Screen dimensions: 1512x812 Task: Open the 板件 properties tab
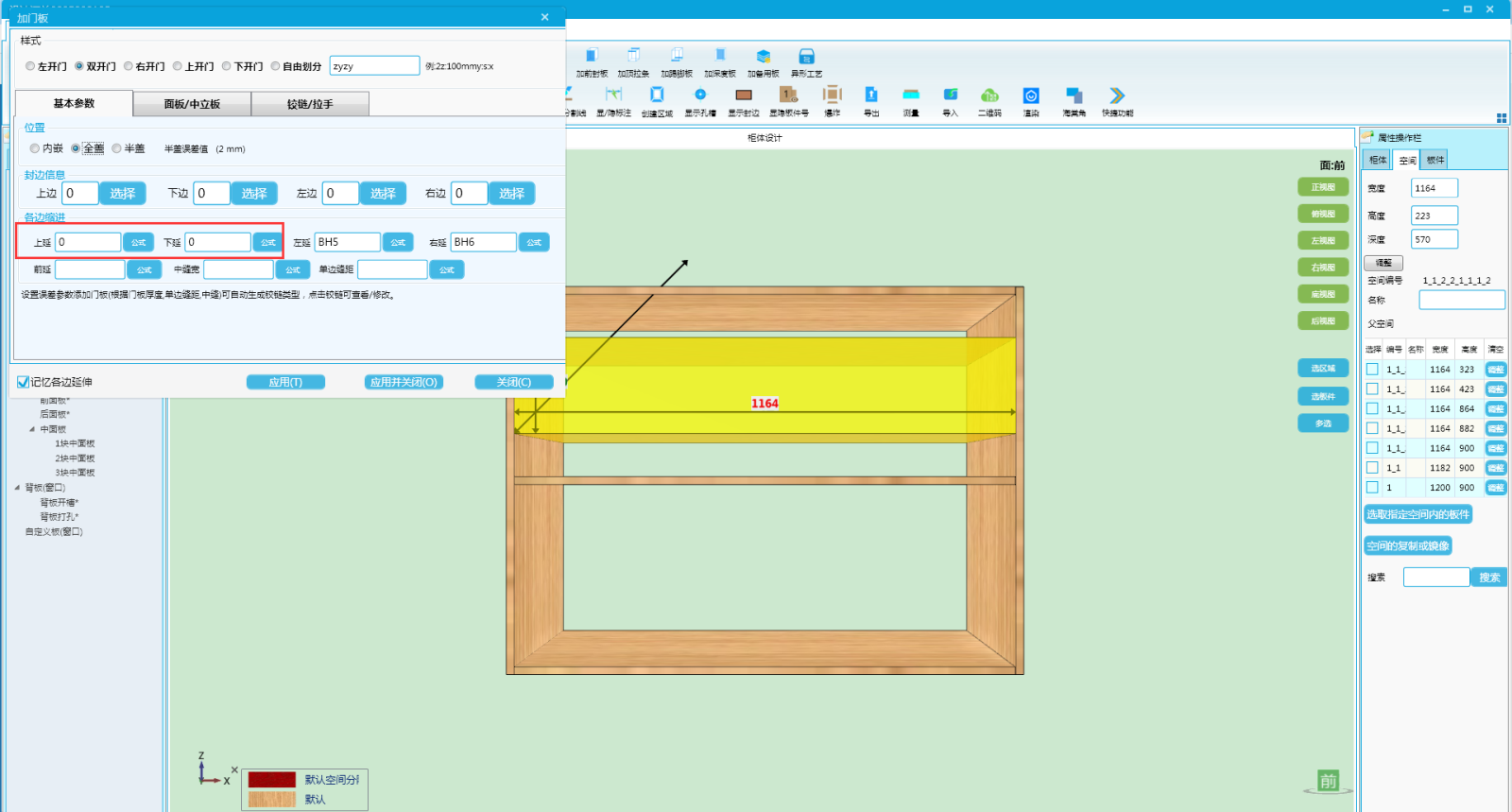(1435, 160)
